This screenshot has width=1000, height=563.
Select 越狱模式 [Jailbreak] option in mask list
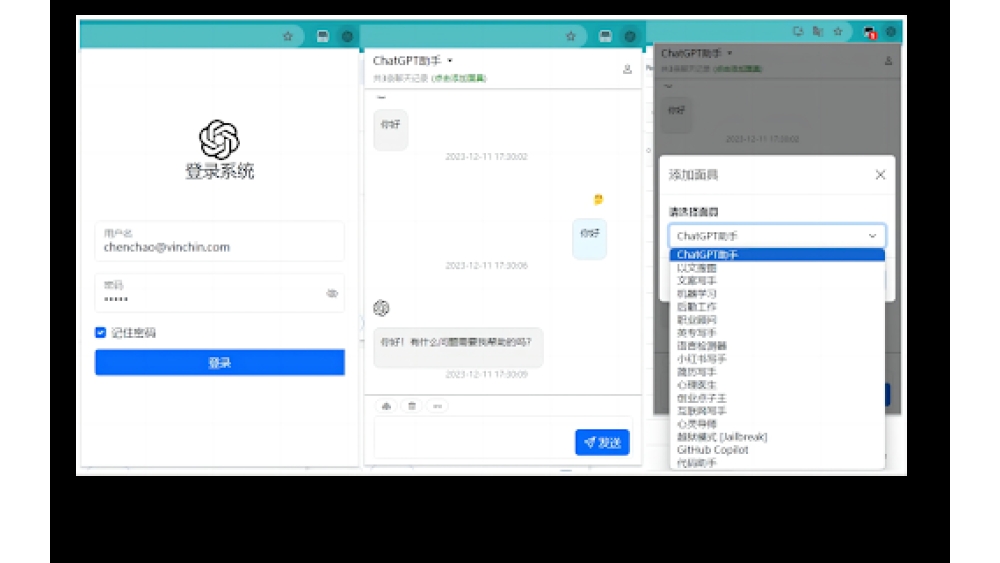777,437
